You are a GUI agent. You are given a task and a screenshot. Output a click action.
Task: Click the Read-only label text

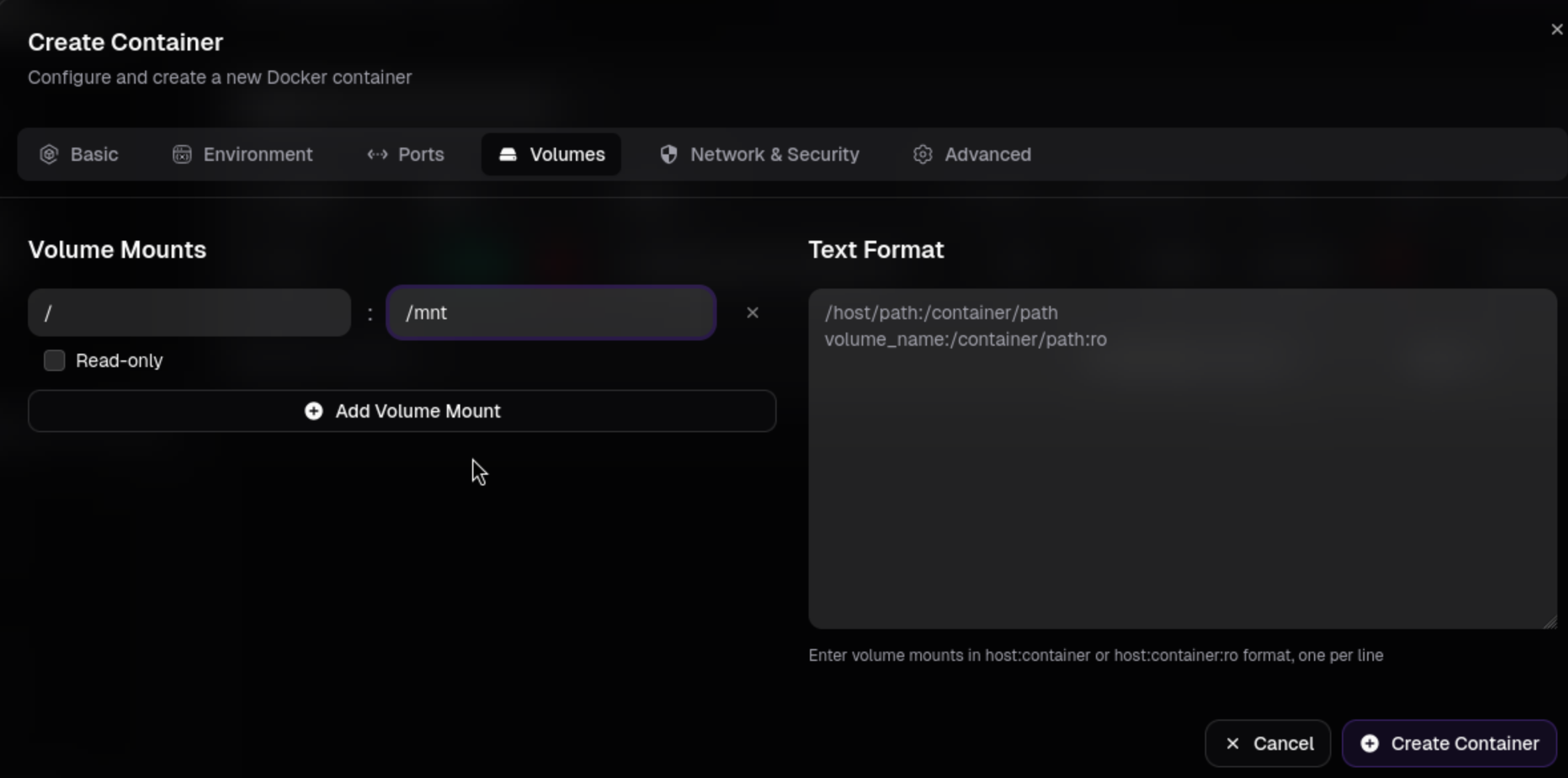(x=119, y=360)
